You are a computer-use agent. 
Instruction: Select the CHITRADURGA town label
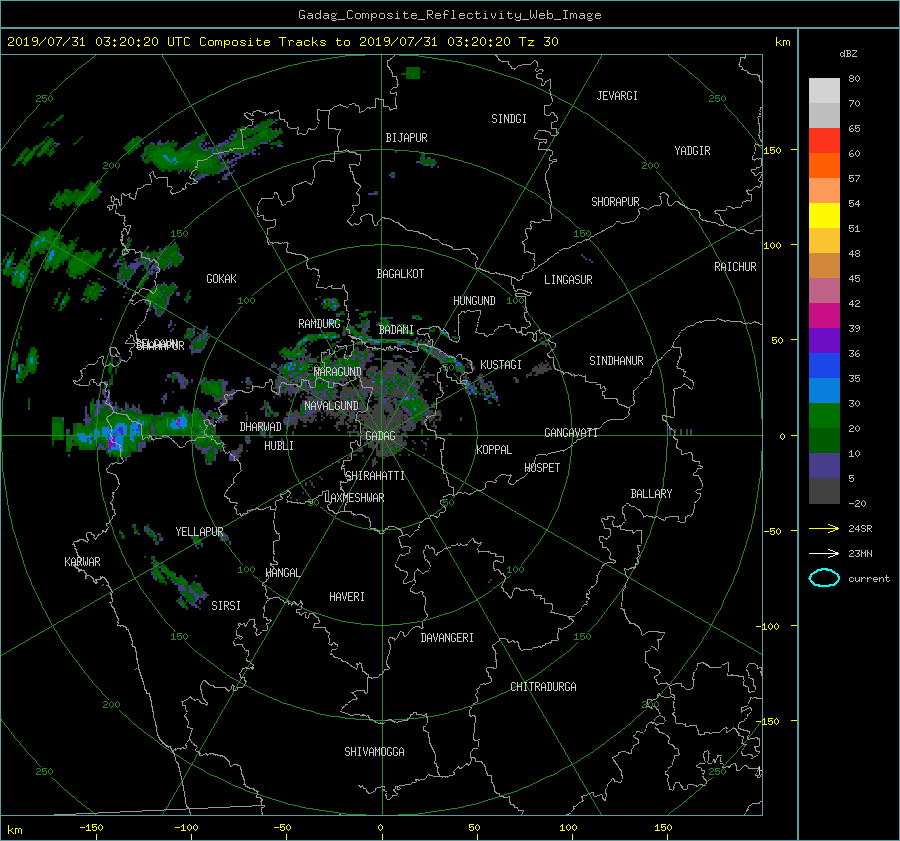pyautogui.click(x=543, y=687)
